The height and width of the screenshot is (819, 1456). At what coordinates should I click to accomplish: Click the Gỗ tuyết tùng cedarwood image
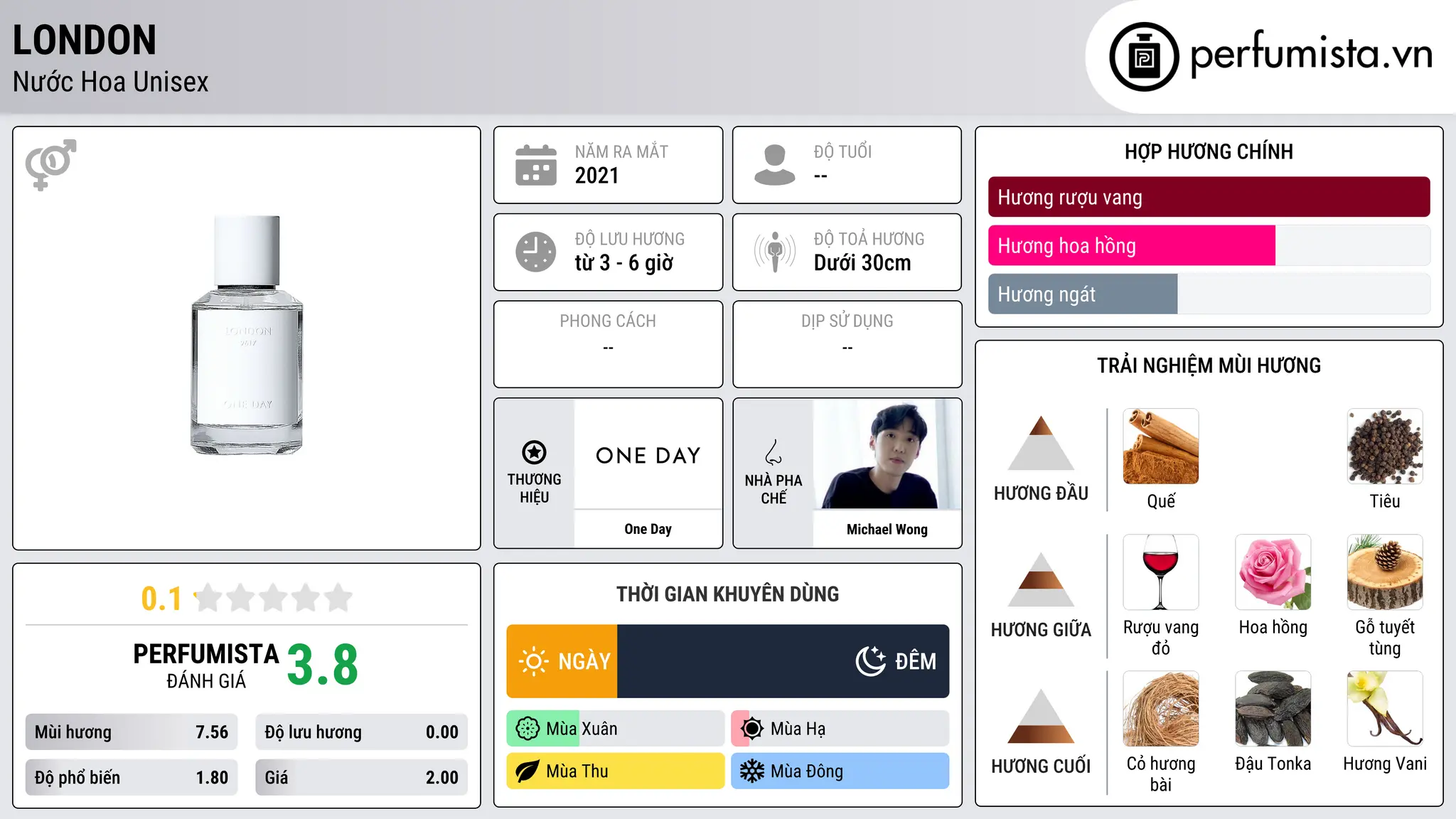[1385, 572]
